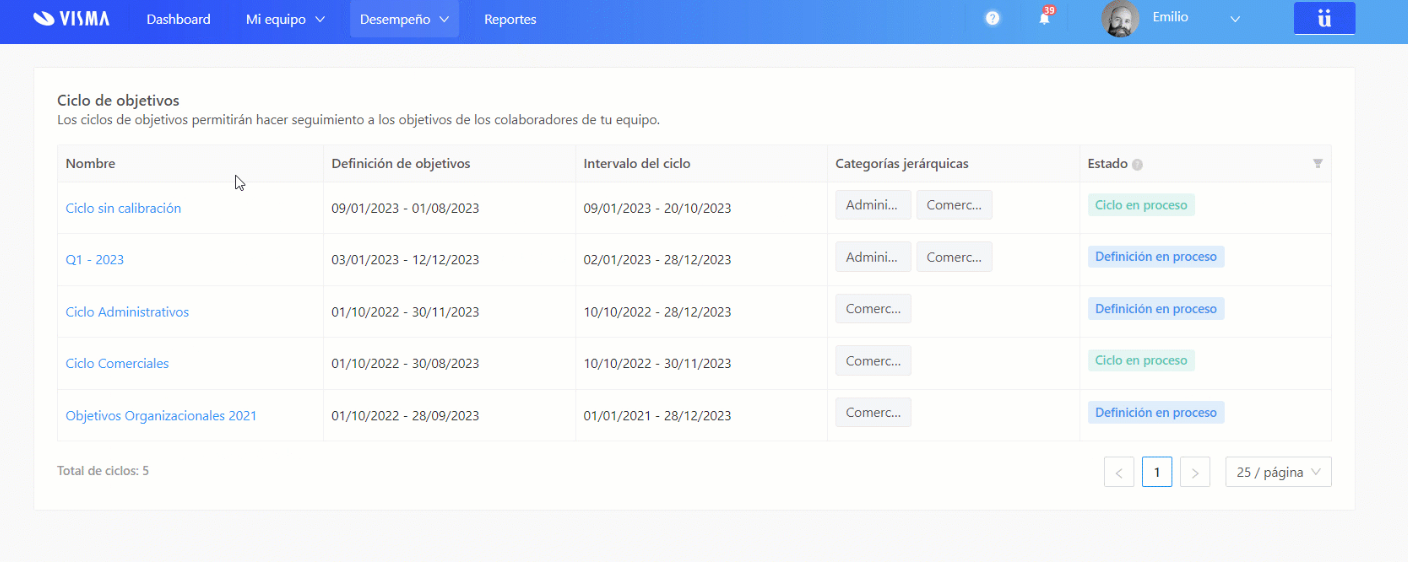The width and height of the screenshot is (1408, 562).
Task: Click Comerc... tag in Objetivos Organizacionales row
Action: click(873, 412)
